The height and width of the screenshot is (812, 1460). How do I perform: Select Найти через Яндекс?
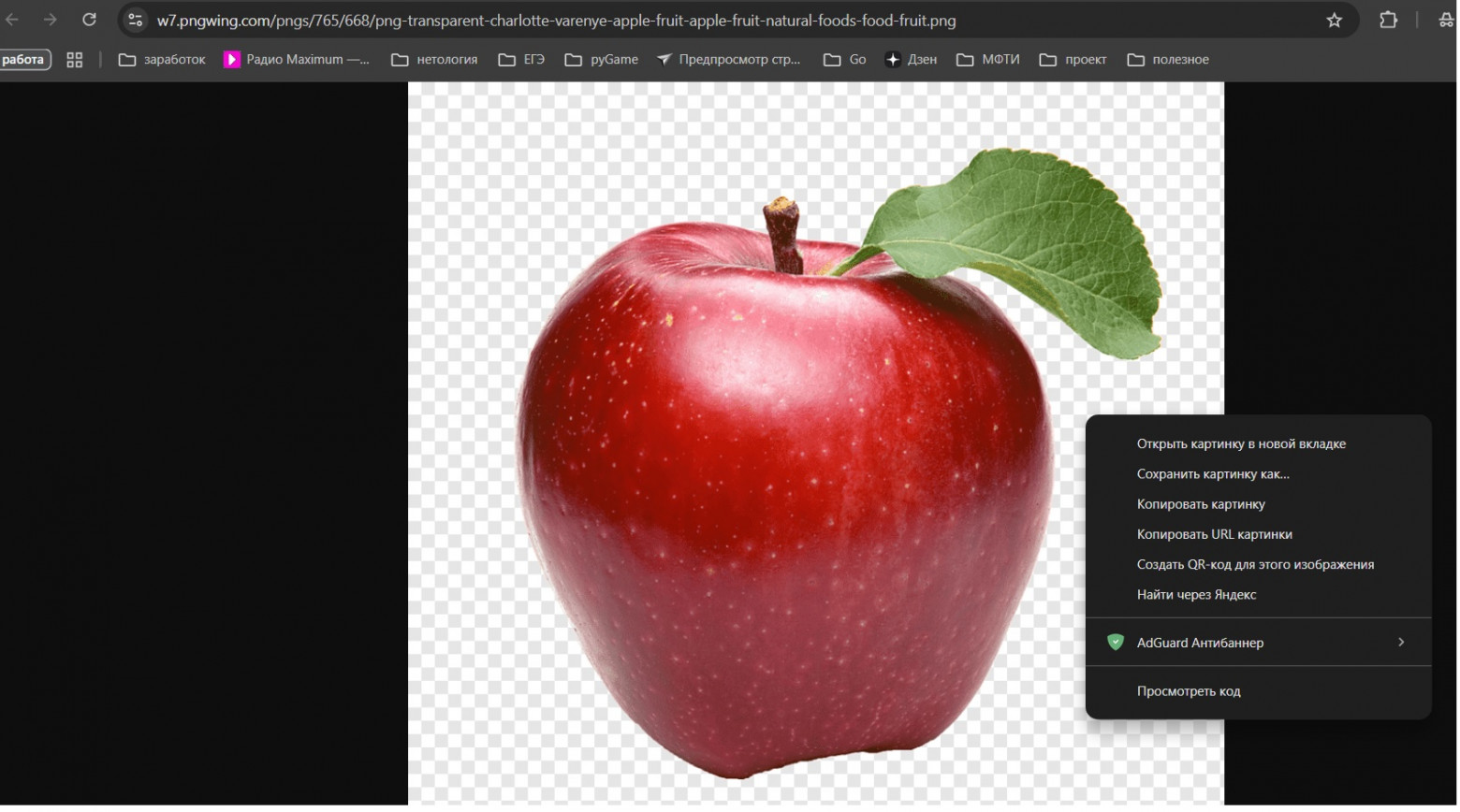tap(1259, 594)
